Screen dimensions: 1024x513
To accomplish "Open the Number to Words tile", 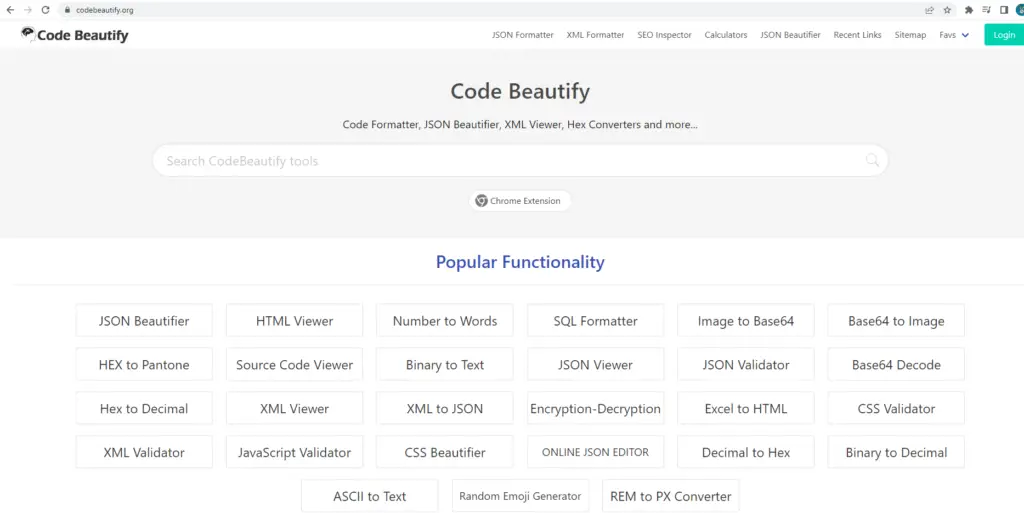I will (x=445, y=320).
